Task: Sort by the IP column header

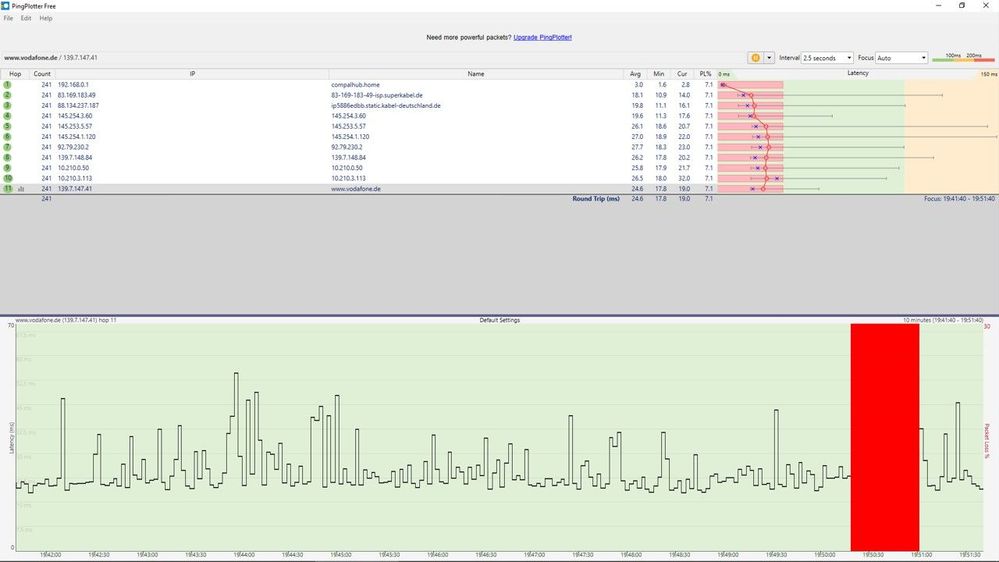Action: coord(192,74)
